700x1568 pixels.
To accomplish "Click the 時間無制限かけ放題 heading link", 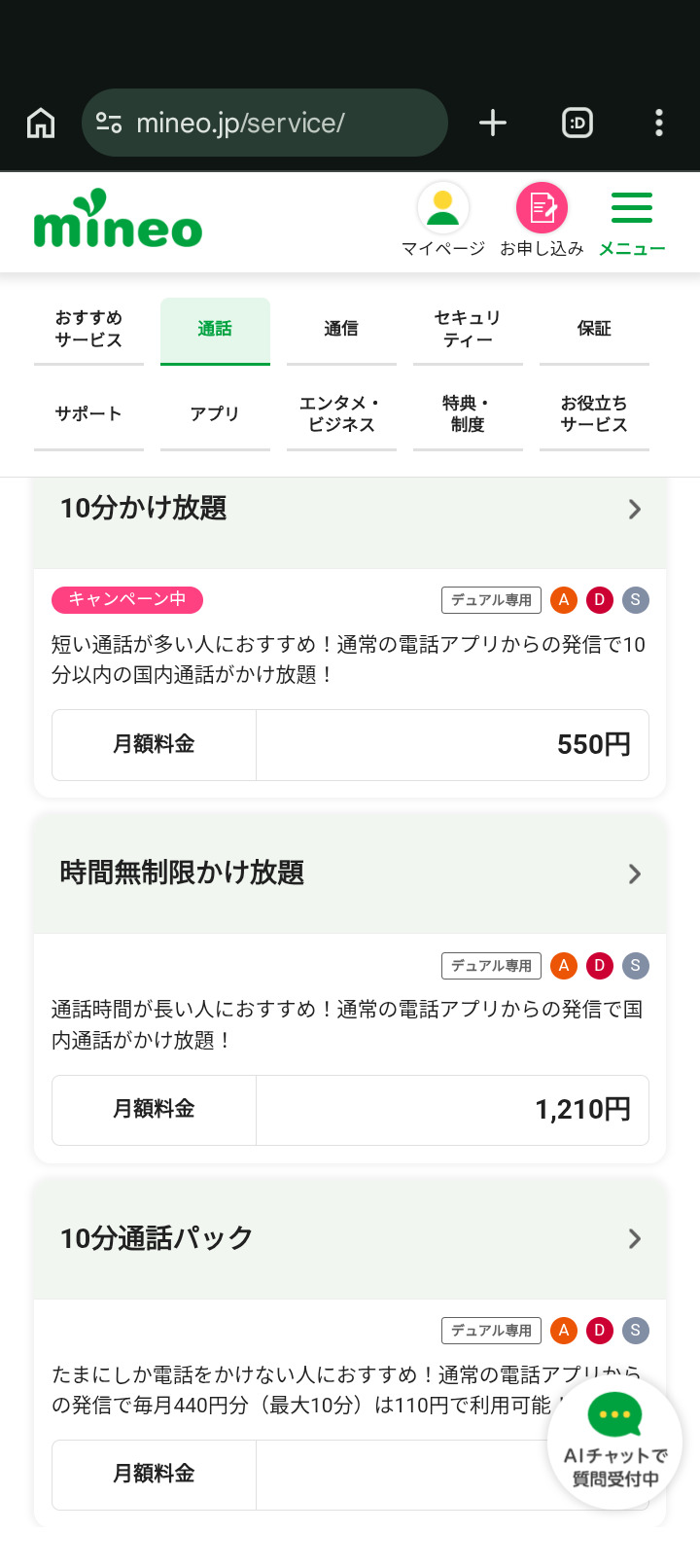I will (x=183, y=873).
